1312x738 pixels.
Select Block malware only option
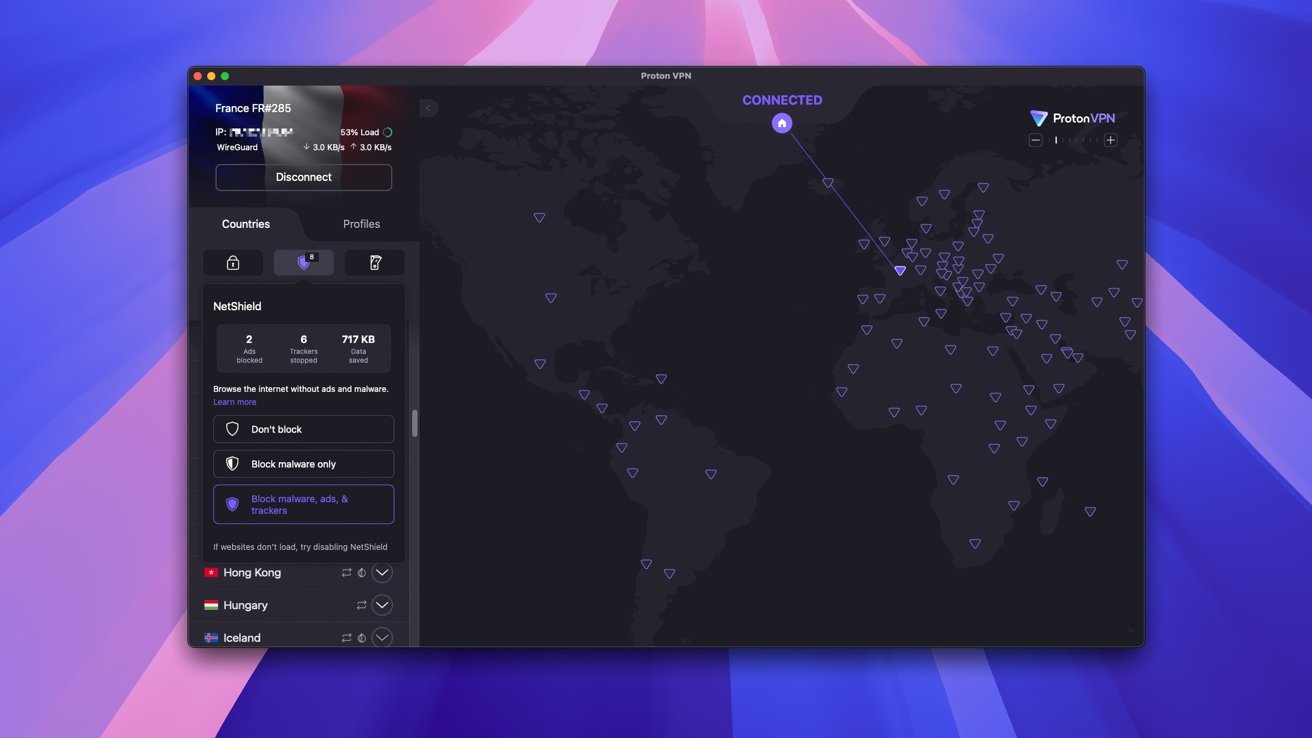coord(304,464)
